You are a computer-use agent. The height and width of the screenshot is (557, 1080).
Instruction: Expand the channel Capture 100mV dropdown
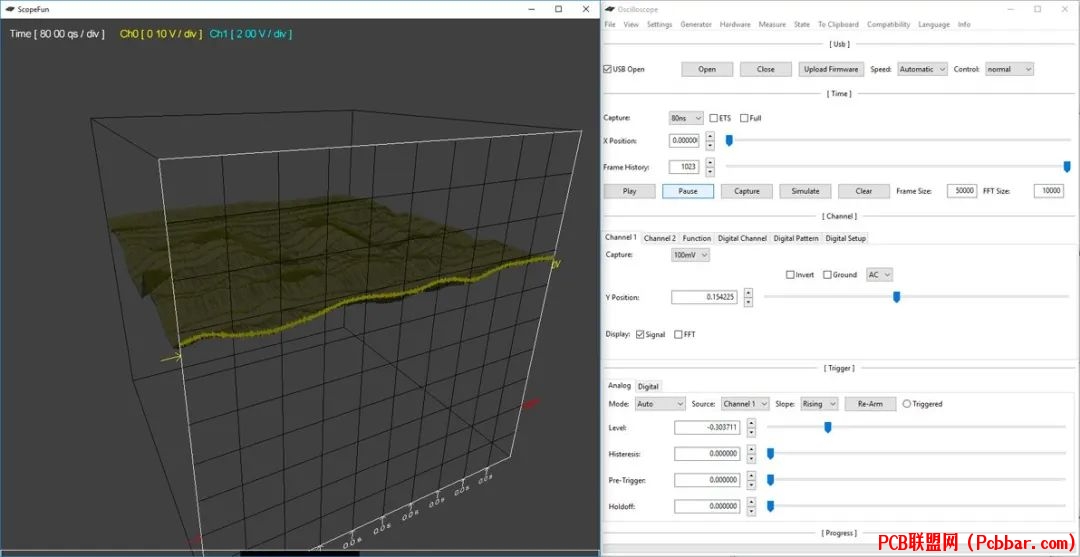690,255
